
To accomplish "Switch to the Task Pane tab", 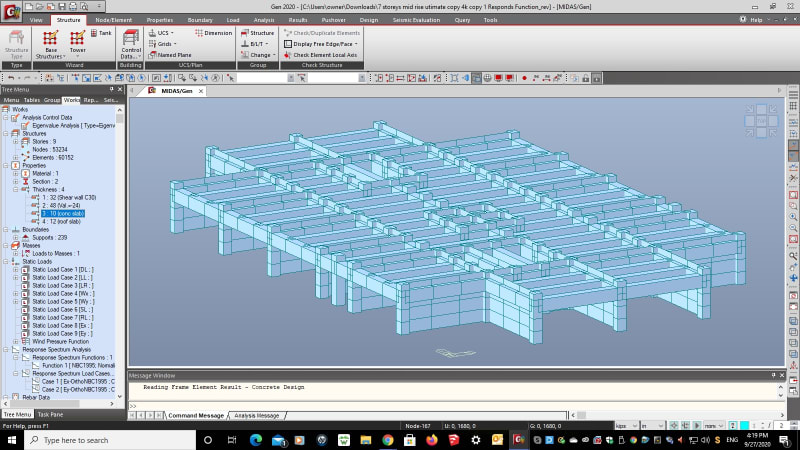I will point(50,414).
